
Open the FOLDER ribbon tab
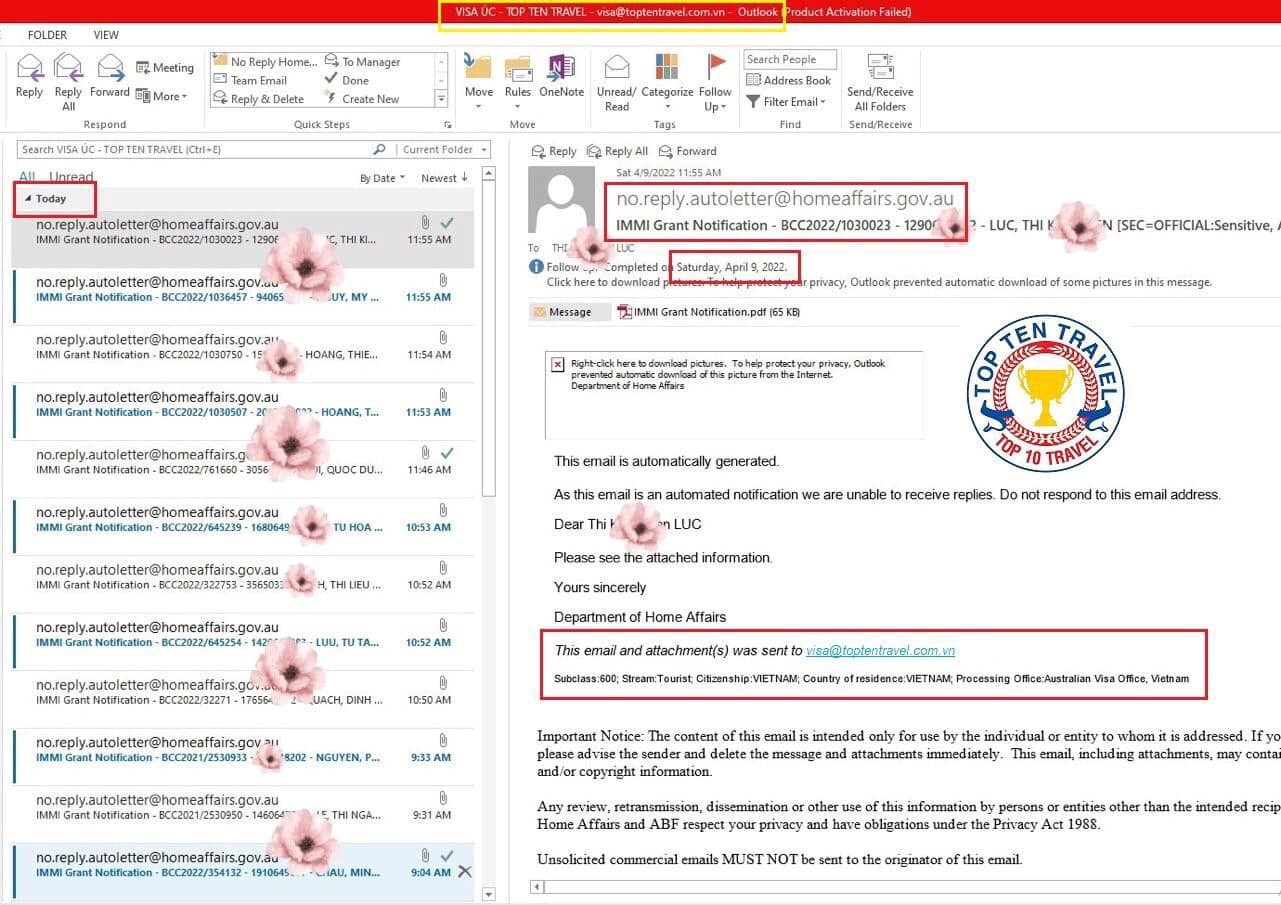47,35
